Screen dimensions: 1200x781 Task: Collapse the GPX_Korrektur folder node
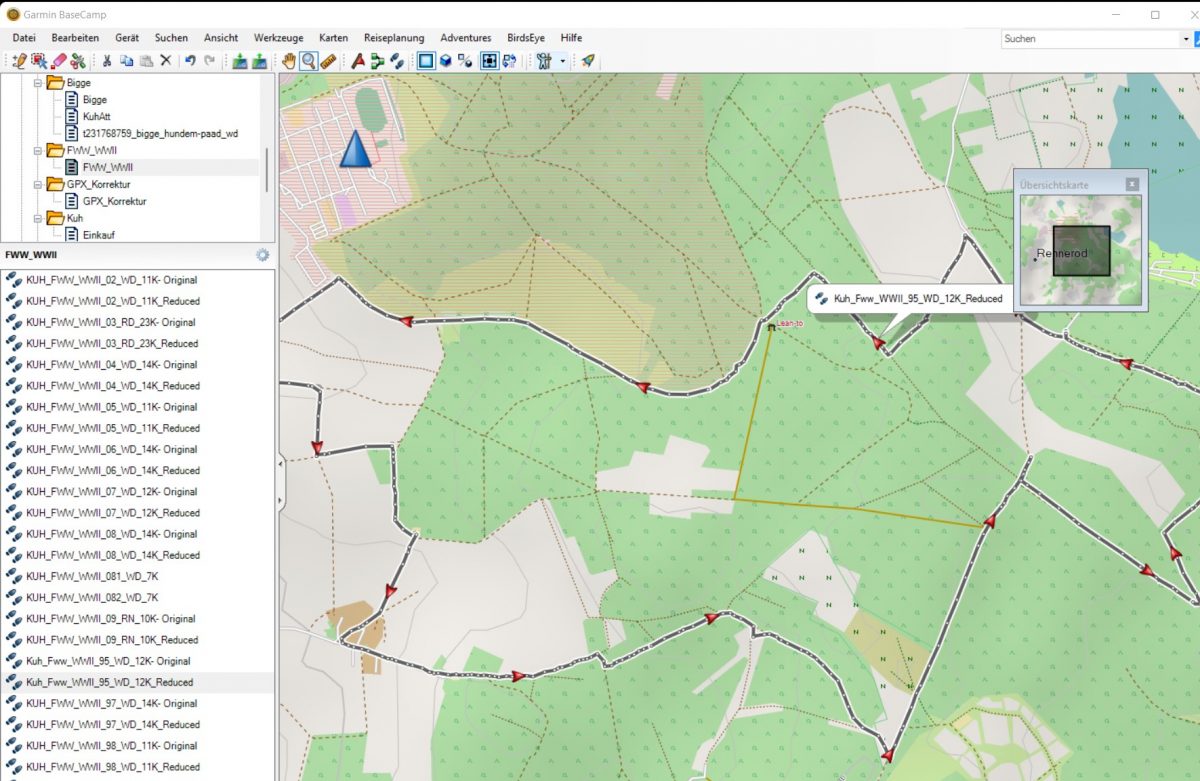(38, 184)
